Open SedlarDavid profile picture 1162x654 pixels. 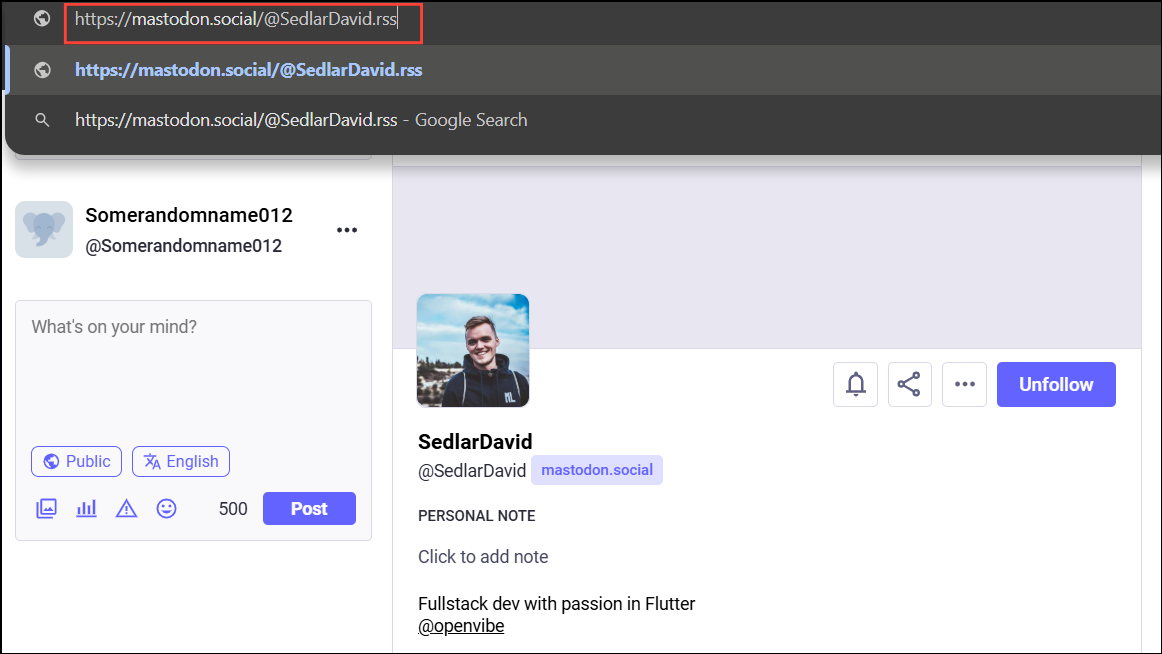[x=473, y=350]
